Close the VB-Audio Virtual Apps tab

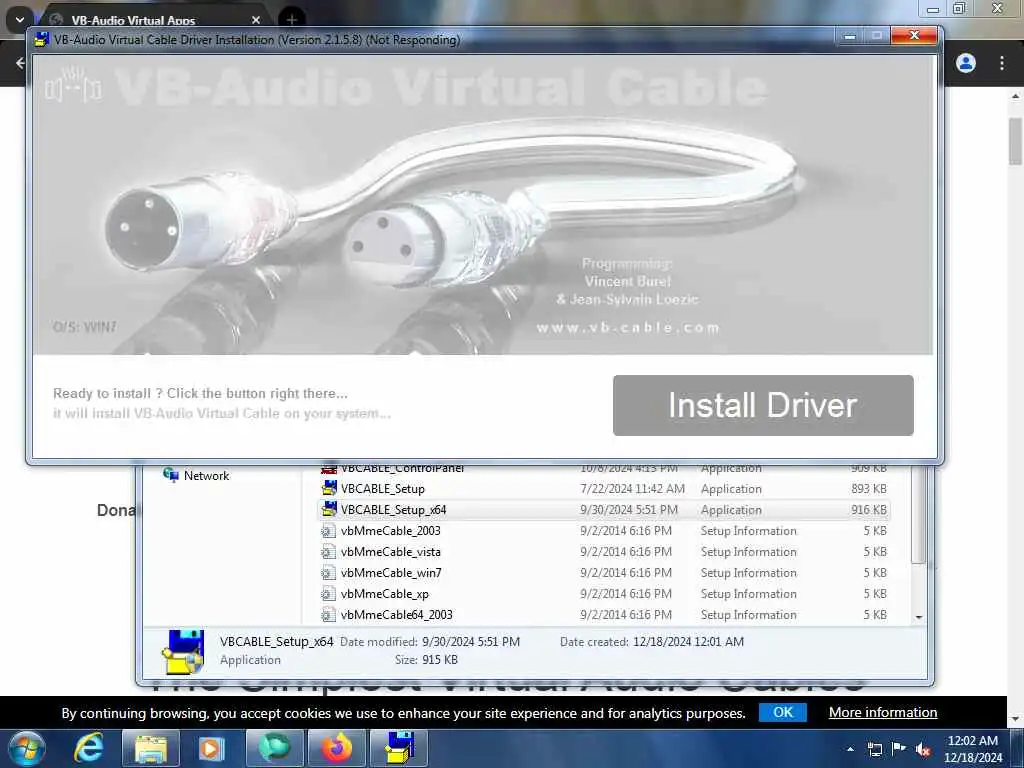(256, 20)
